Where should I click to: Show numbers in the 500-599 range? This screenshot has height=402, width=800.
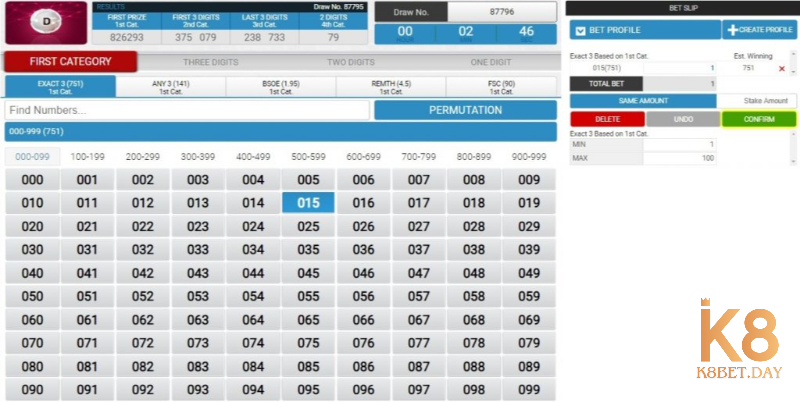[x=308, y=157]
